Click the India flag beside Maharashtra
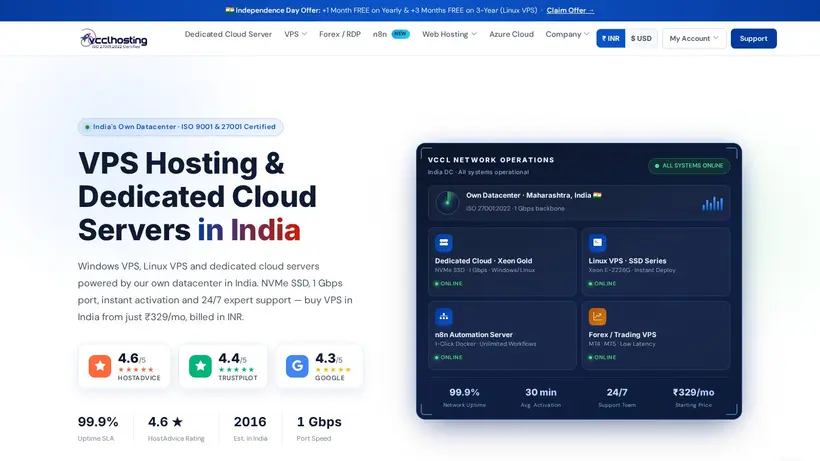The height and width of the screenshot is (461, 820). click(x=597, y=195)
